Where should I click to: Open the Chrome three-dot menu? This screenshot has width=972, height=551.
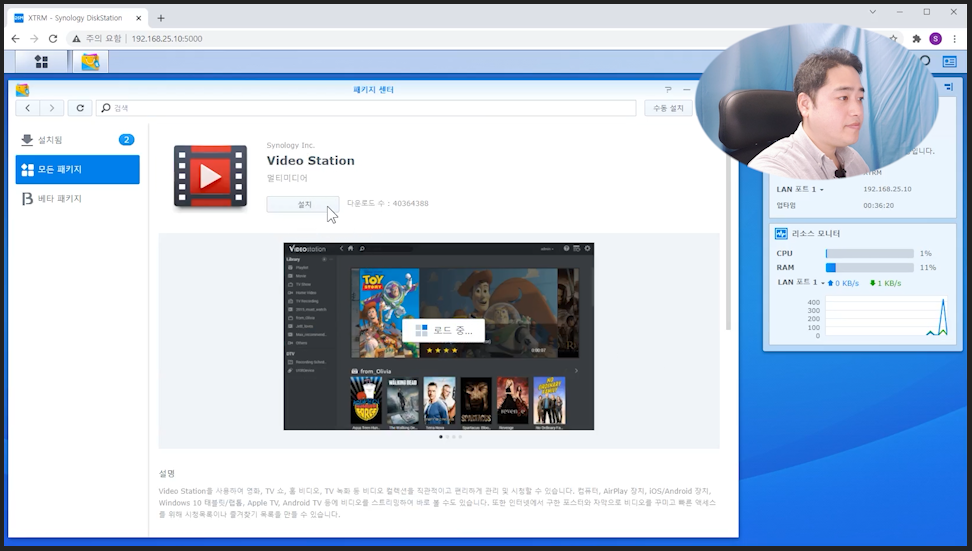[955, 38]
